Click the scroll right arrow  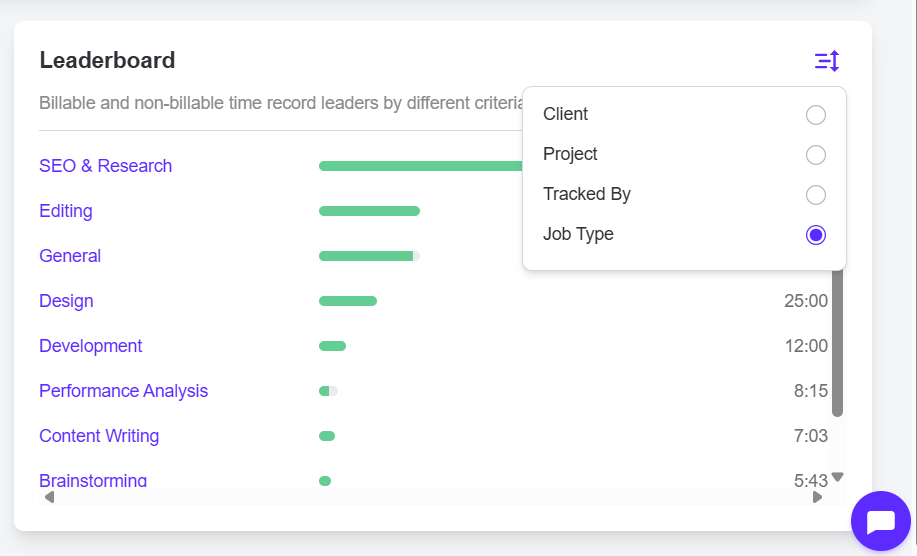[818, 497]
